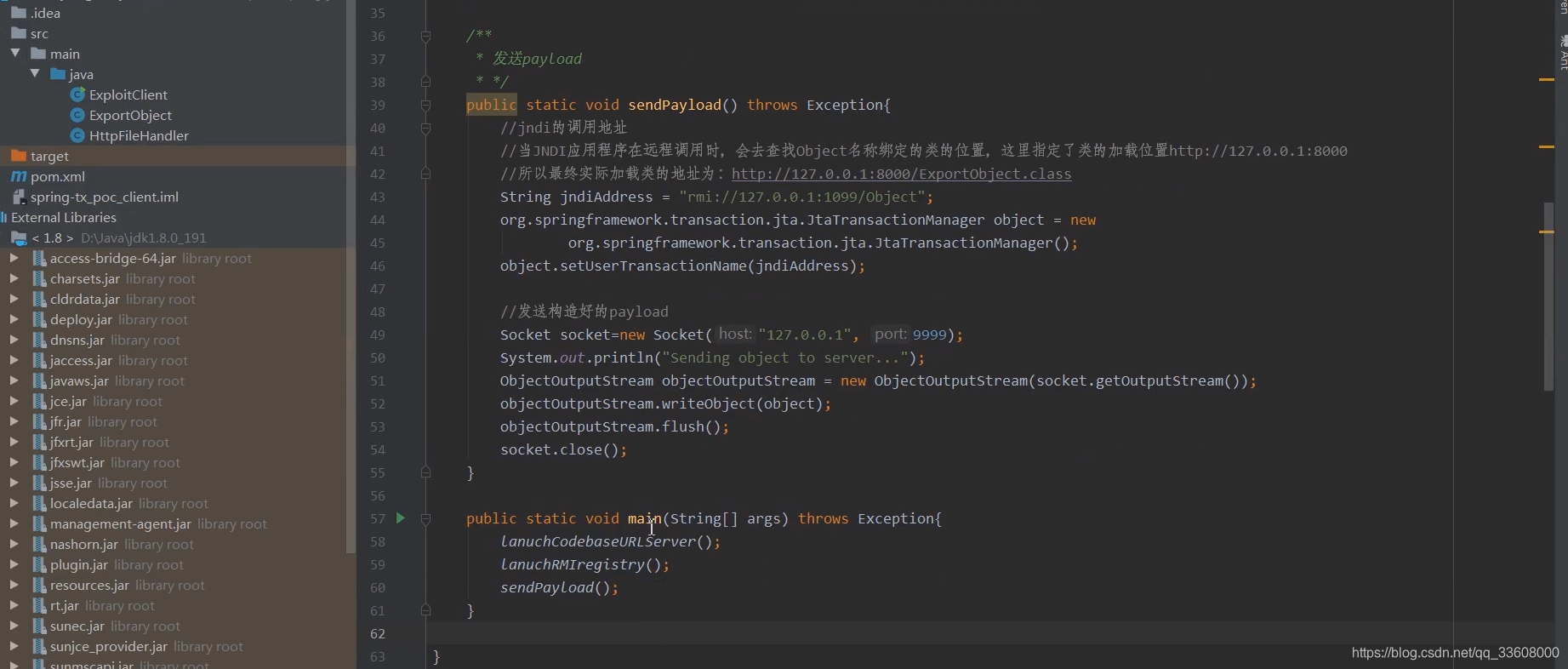Click fold end marker at line 61
This screenshot has height=669, width=1568.
(425, 610)
